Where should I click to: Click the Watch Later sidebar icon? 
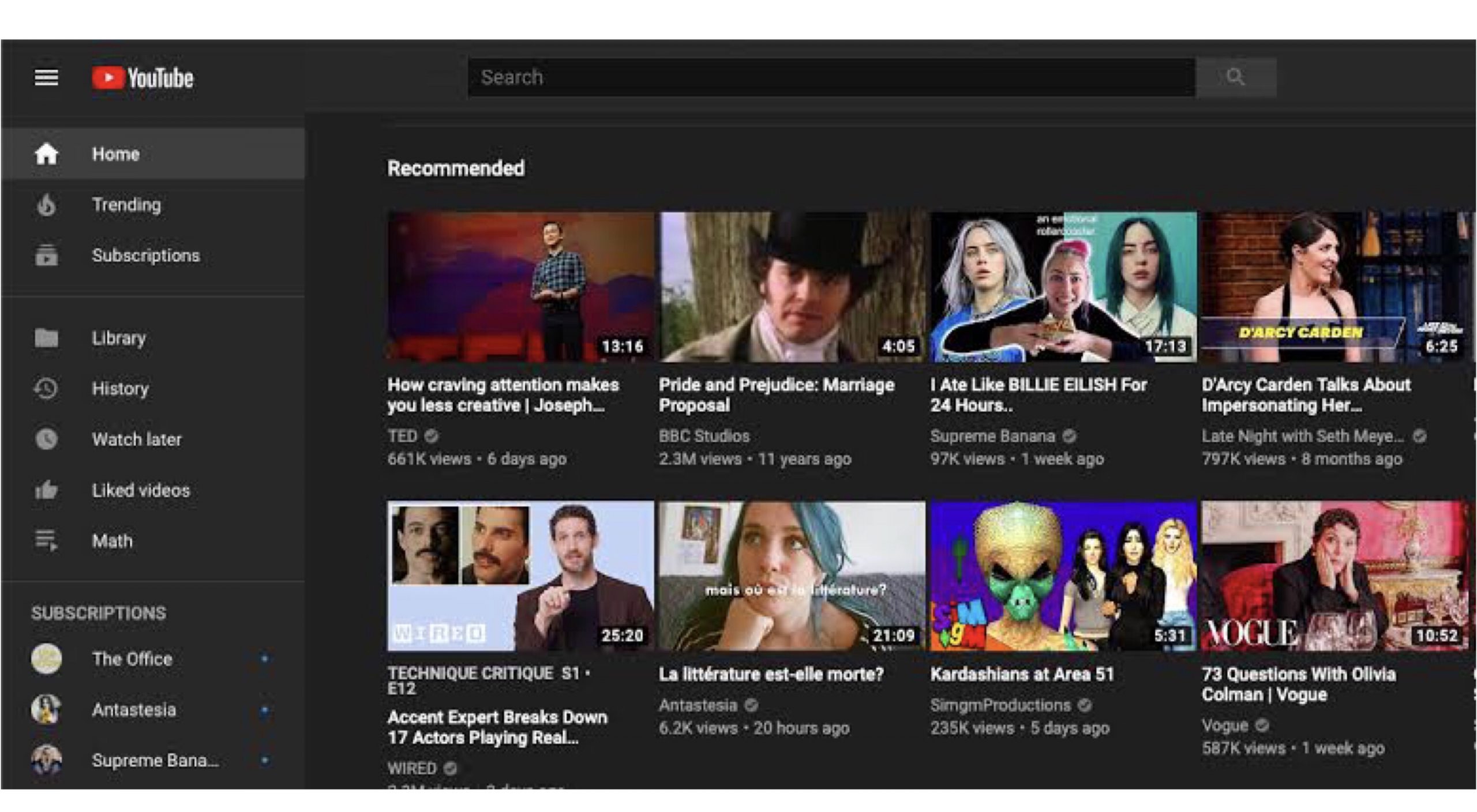click(48, 439)
